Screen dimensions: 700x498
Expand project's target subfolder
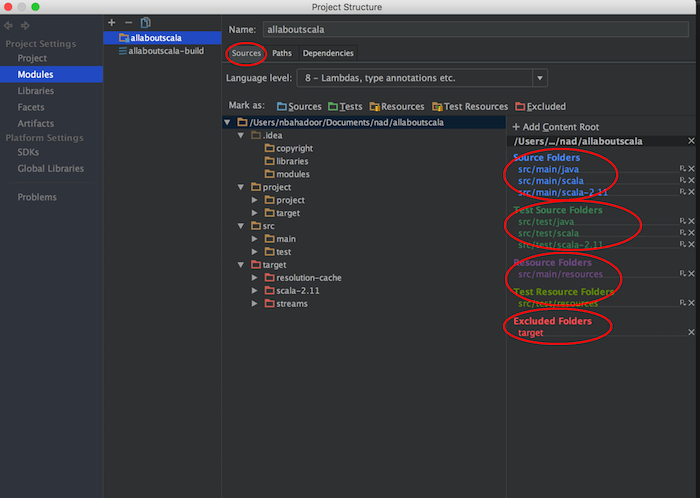click(254, 213)
